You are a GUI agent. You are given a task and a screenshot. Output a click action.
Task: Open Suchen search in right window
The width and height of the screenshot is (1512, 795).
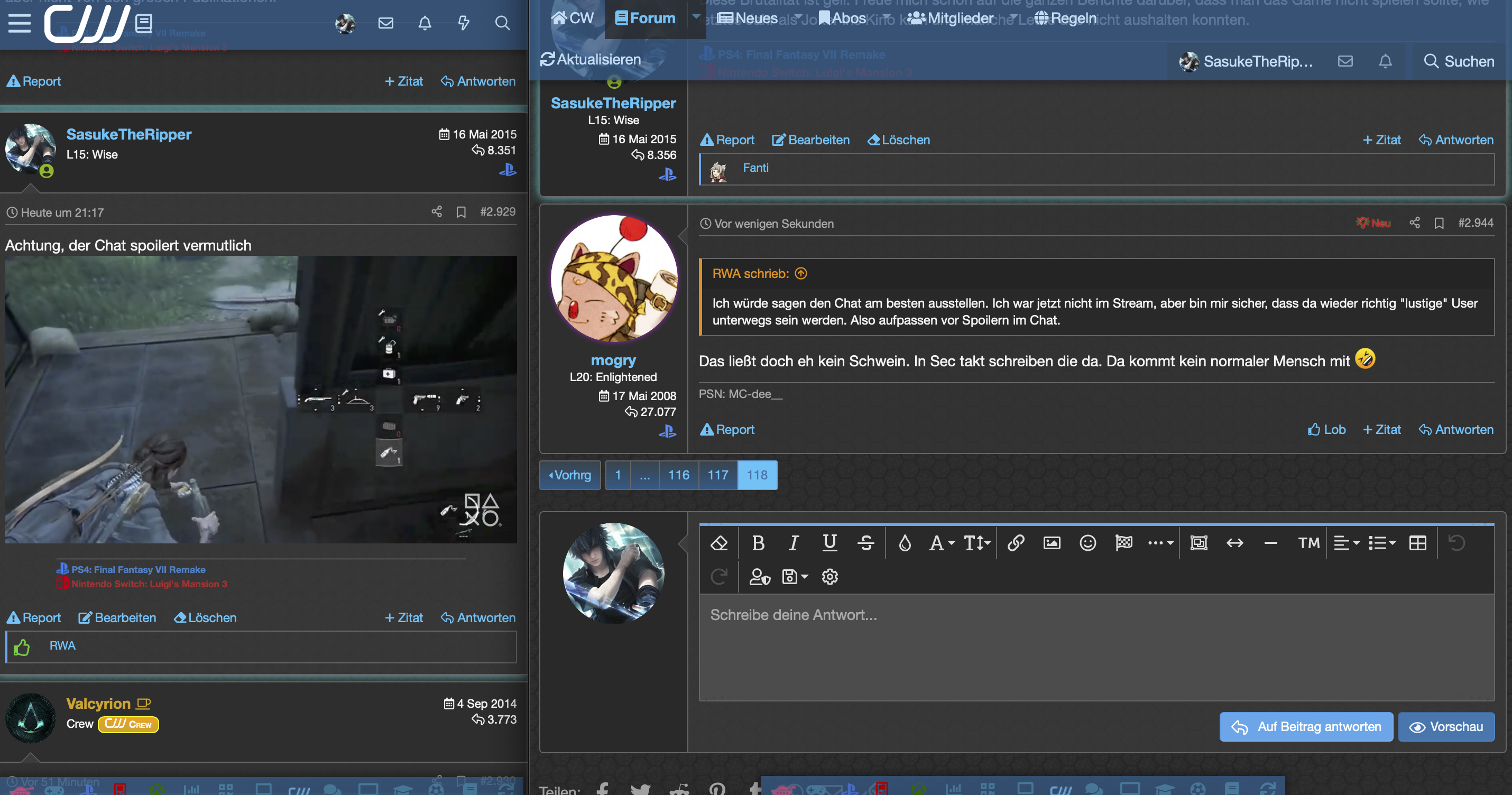[x=1459, y=61]
